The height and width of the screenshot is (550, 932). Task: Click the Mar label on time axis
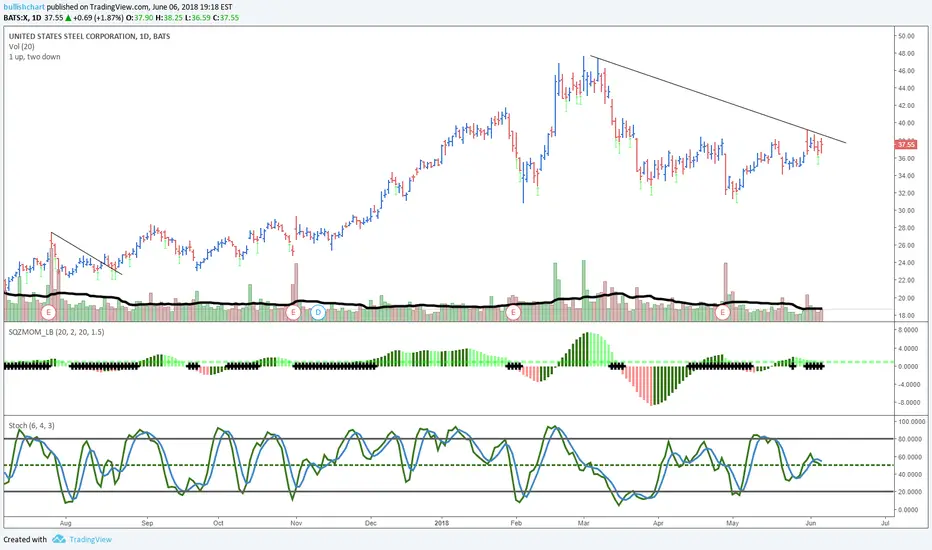583,523
